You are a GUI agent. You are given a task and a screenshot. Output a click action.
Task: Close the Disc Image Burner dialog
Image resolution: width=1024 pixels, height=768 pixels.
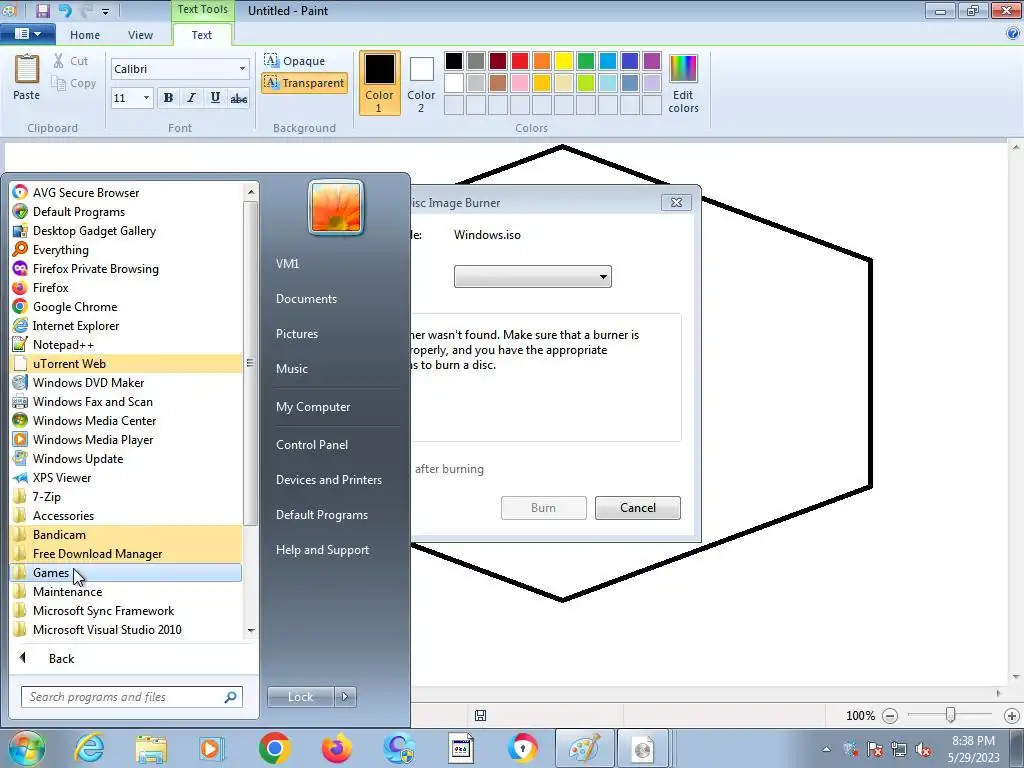(x=676, y=202)
